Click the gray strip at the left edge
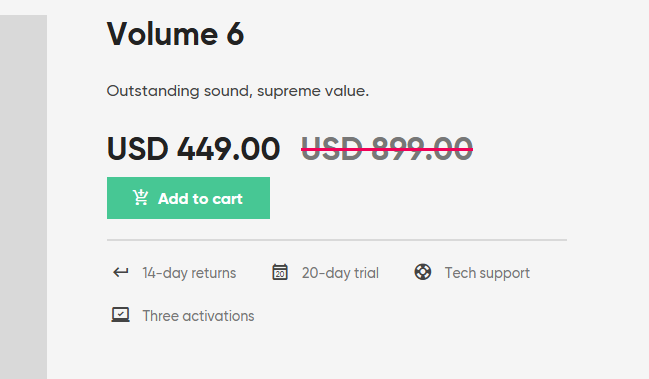The height and width of the screenshot is (379, 649). 23,197
